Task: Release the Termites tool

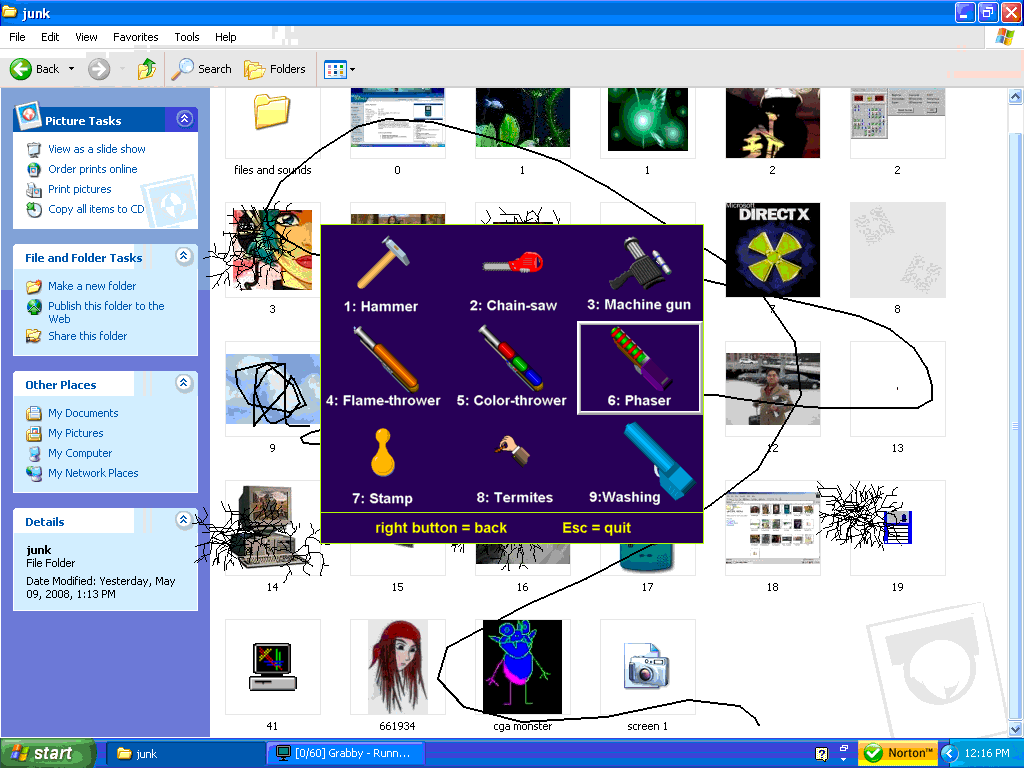Action: pos(514,463)
